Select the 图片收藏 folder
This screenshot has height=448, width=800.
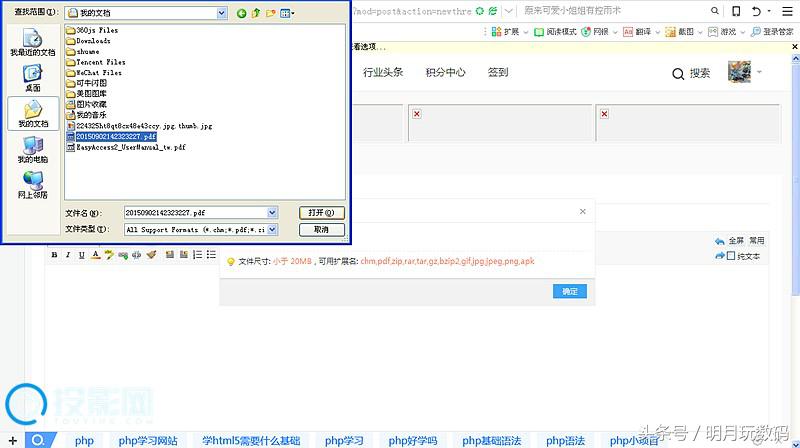(x=87, y=104)
